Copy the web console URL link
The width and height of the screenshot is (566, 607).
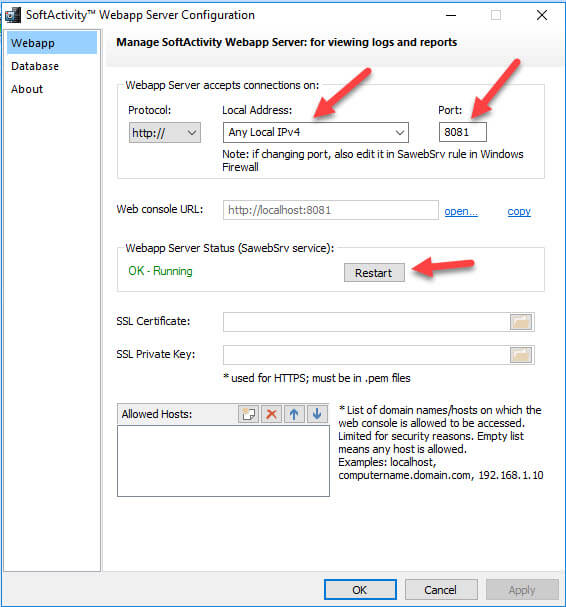[x=519, y=211]
